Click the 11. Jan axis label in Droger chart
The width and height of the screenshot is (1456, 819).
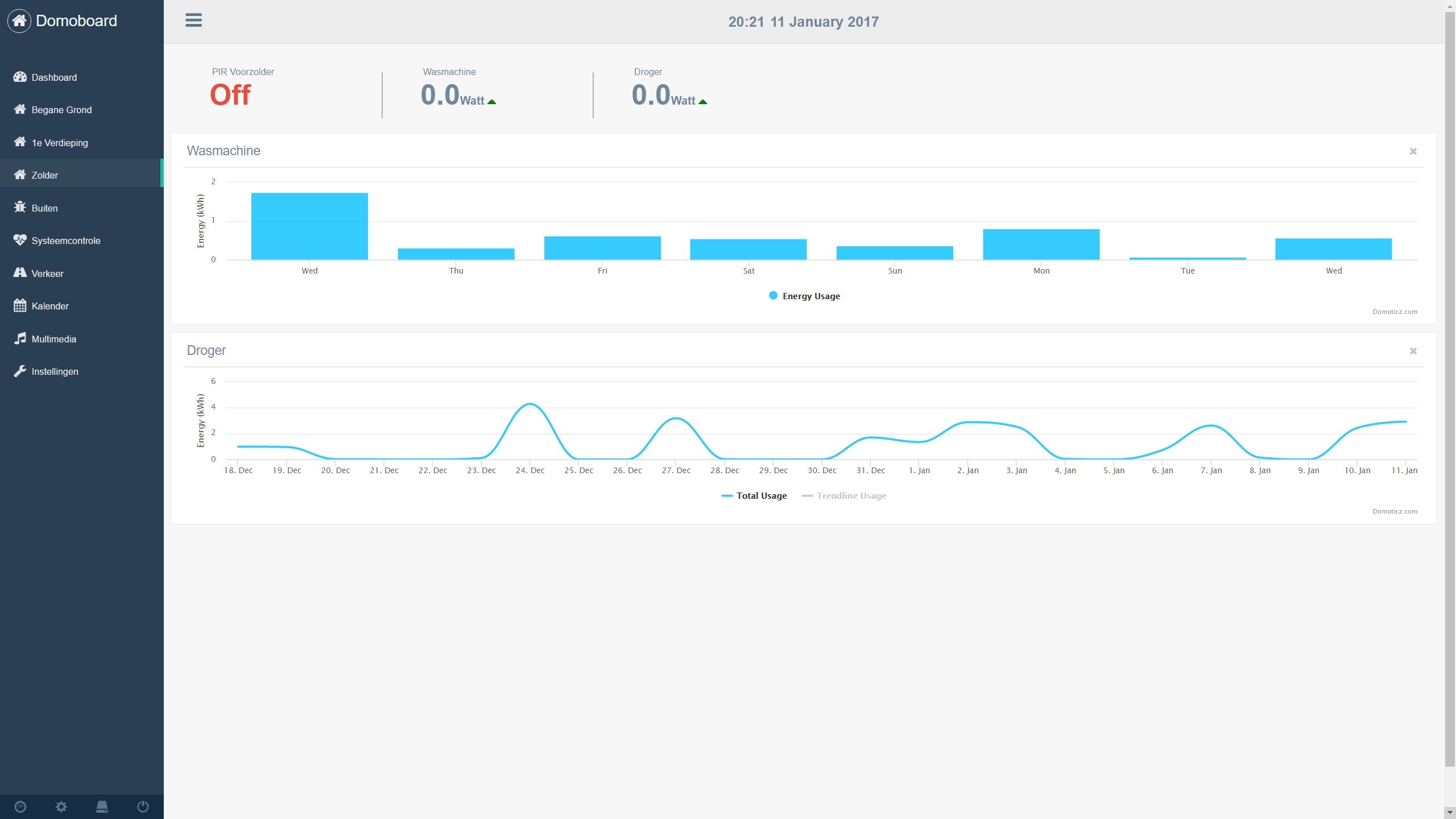click(1404, 470)
